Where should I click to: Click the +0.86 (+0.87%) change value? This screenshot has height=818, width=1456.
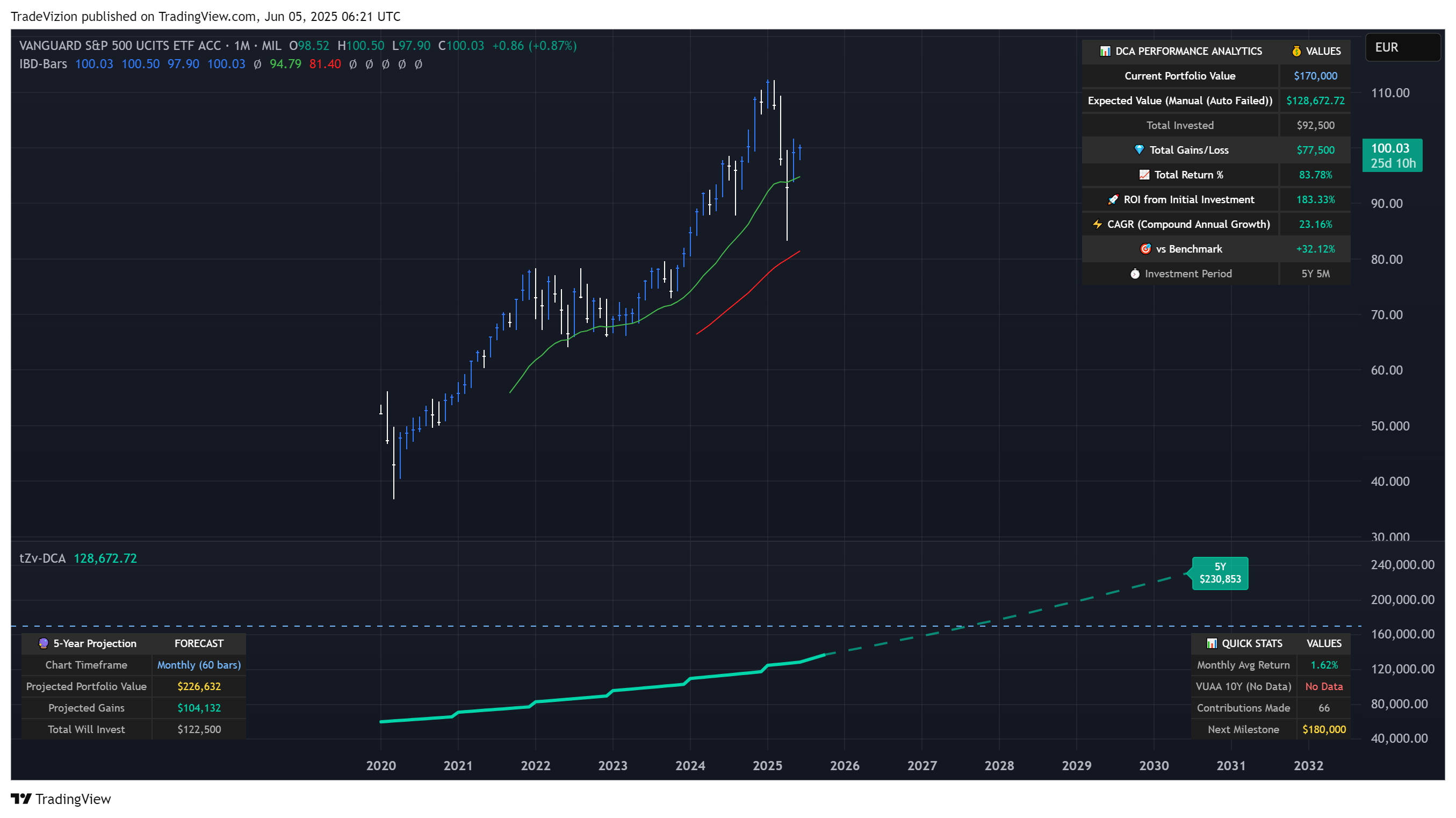pyautogui.click(x=534, y=46)
